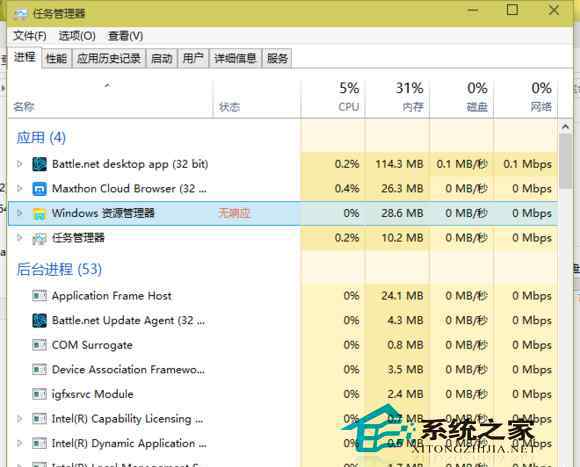Expand Intel(R) Dynamic Application entry
The width and height of the screenshot is (580, 467).
pos(20,443)
